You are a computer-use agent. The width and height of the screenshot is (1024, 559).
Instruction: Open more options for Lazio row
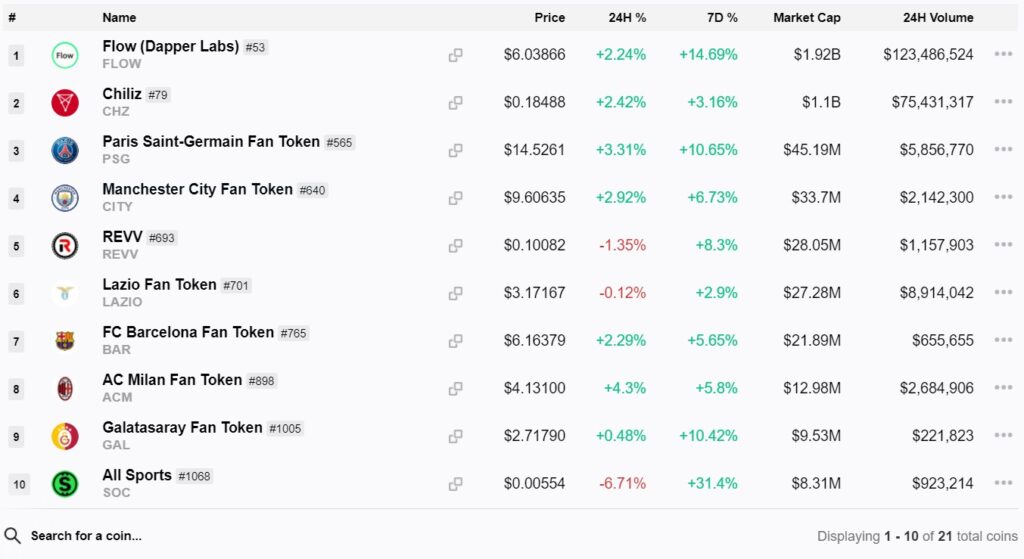(x=1003, y=293)
